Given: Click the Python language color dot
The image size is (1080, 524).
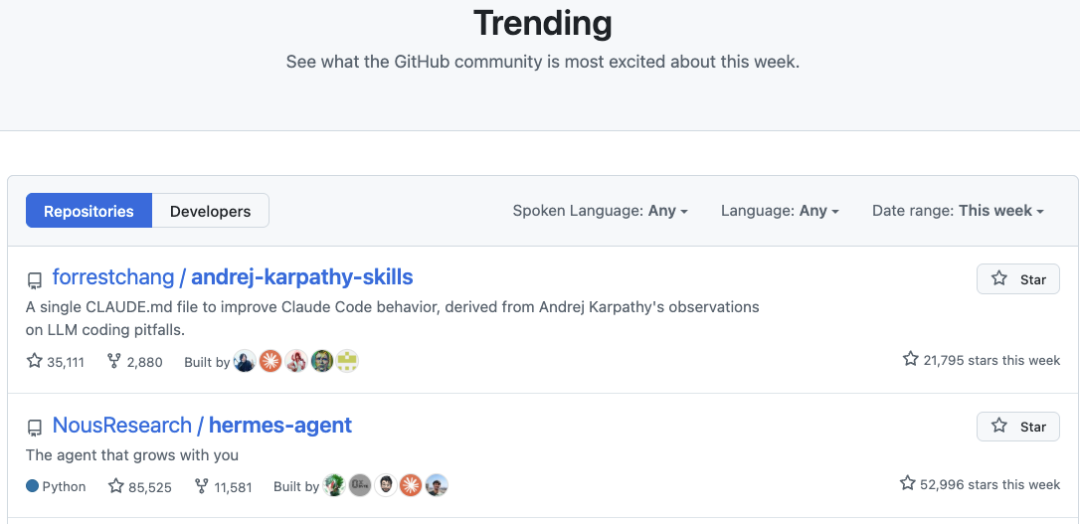Looking at the screenshot, I should (32, 486).
